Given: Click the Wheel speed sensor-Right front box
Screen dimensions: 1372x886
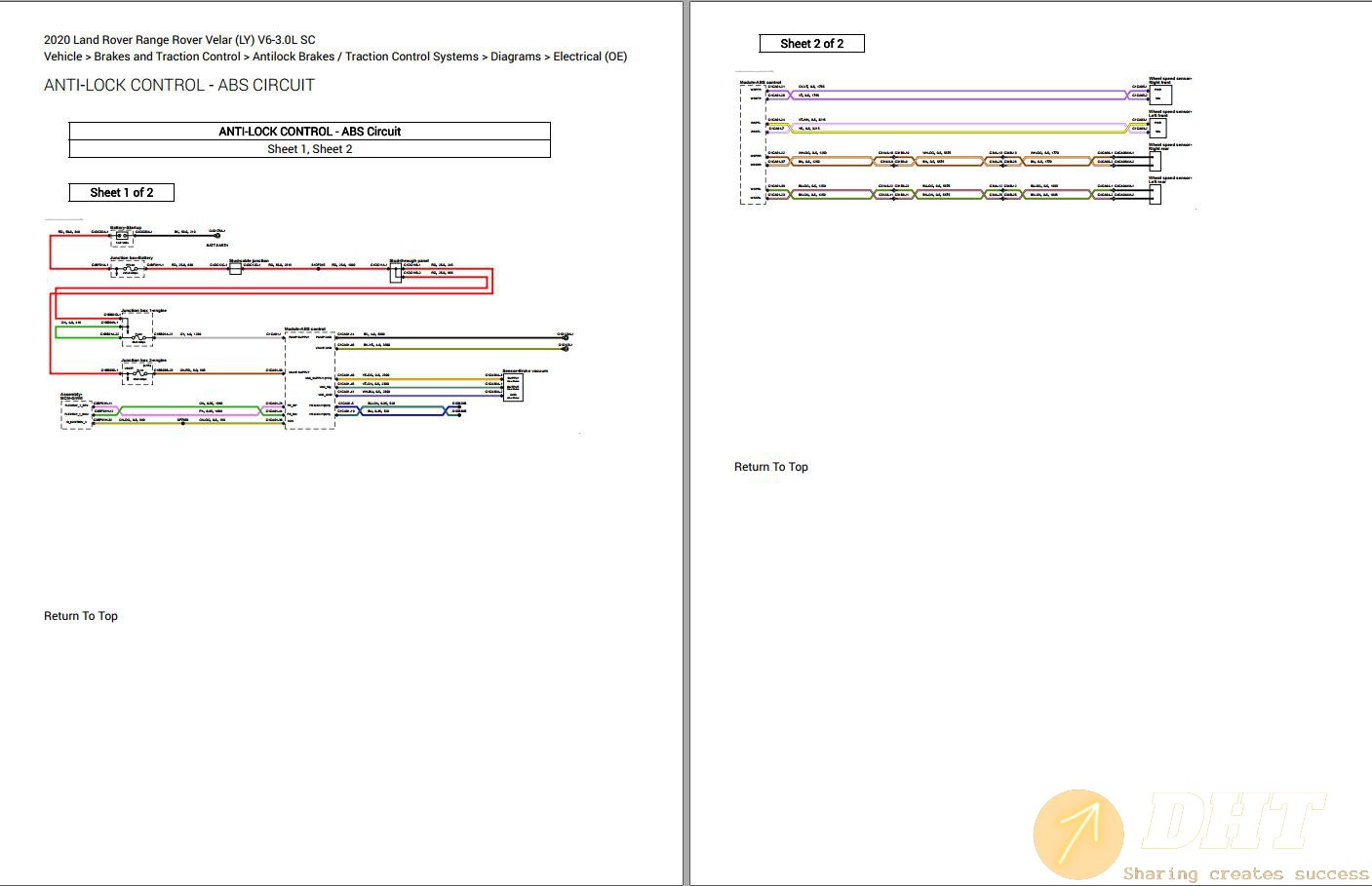Looking at the screenshot, I should click(x=1160, y=95).
